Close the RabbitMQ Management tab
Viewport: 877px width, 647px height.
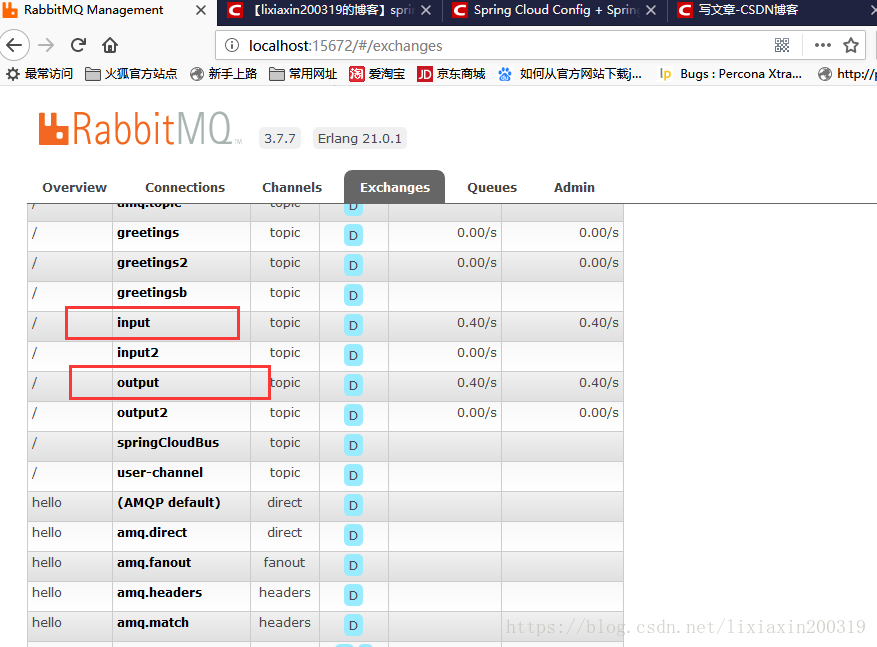point(201,11)
